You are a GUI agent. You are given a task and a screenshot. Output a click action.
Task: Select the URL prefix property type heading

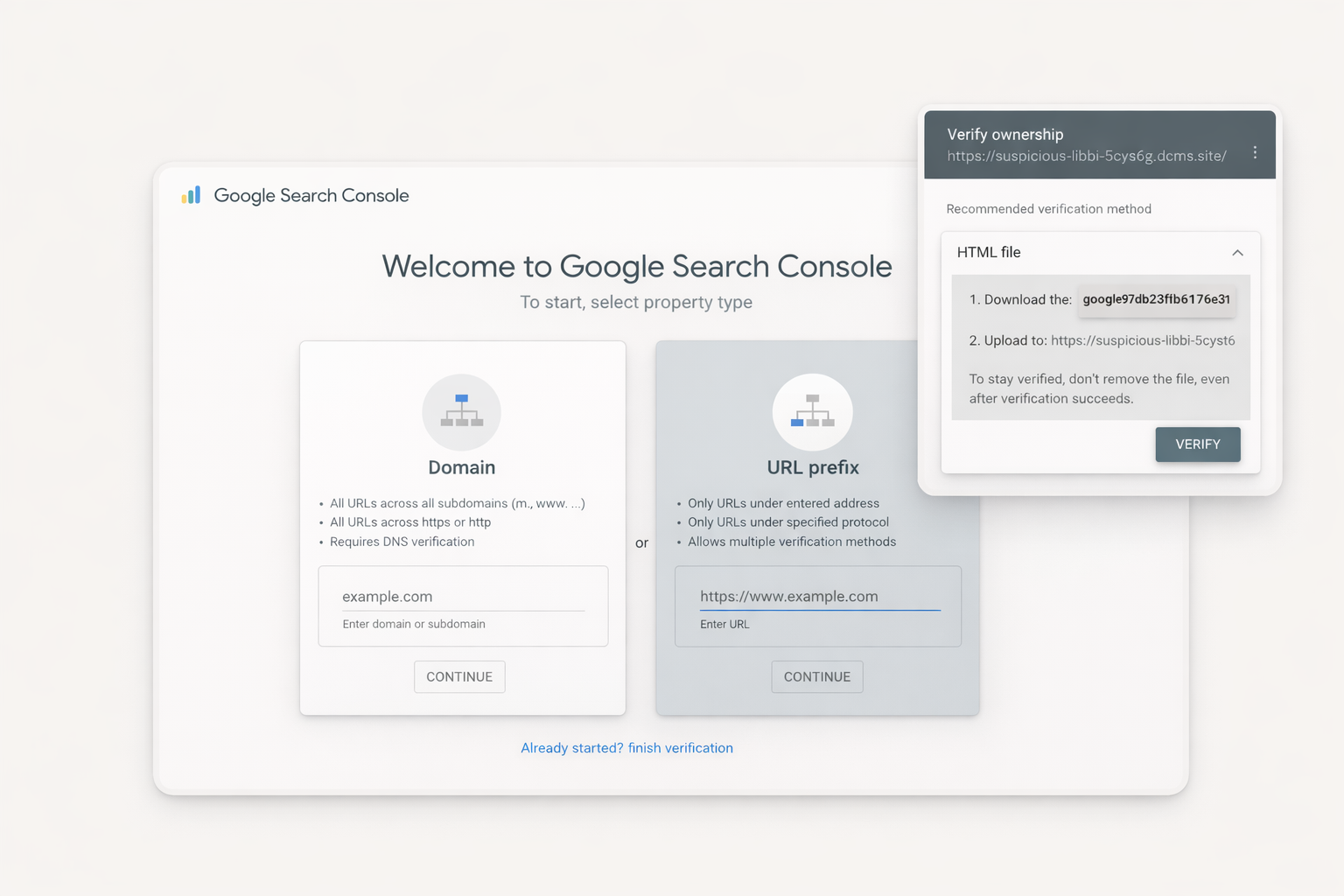click(x=813, y=467)
